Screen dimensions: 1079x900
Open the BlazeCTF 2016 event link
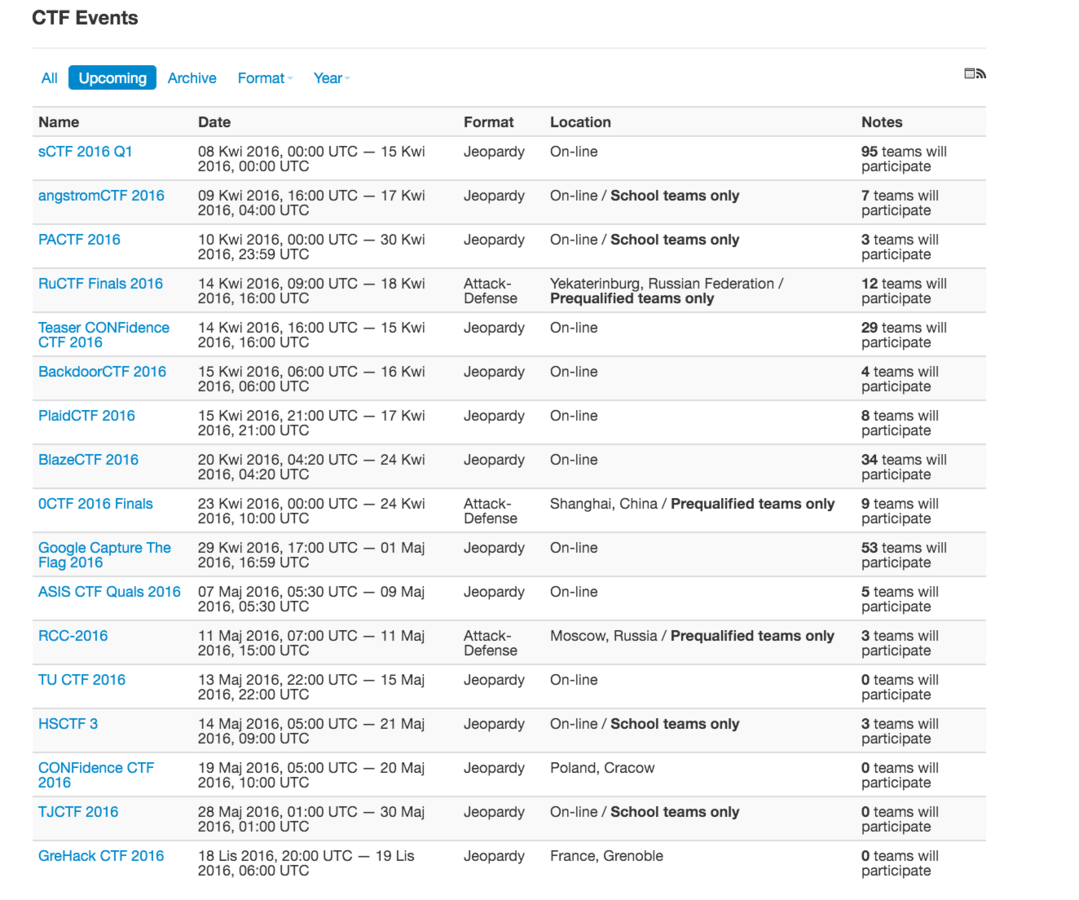click(x=88, y=460)
